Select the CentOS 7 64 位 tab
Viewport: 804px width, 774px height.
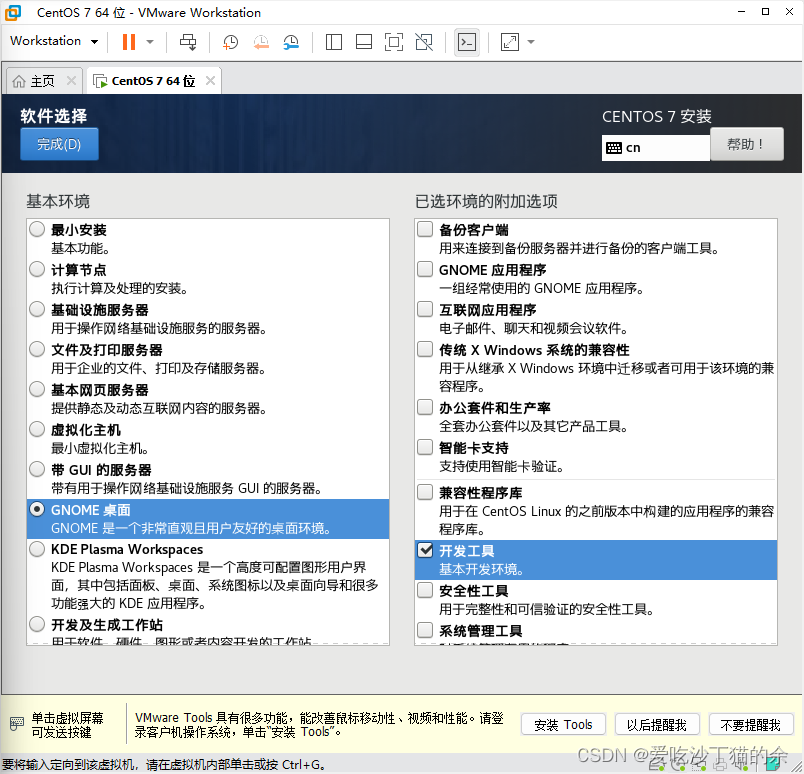(x=153, y=81)
